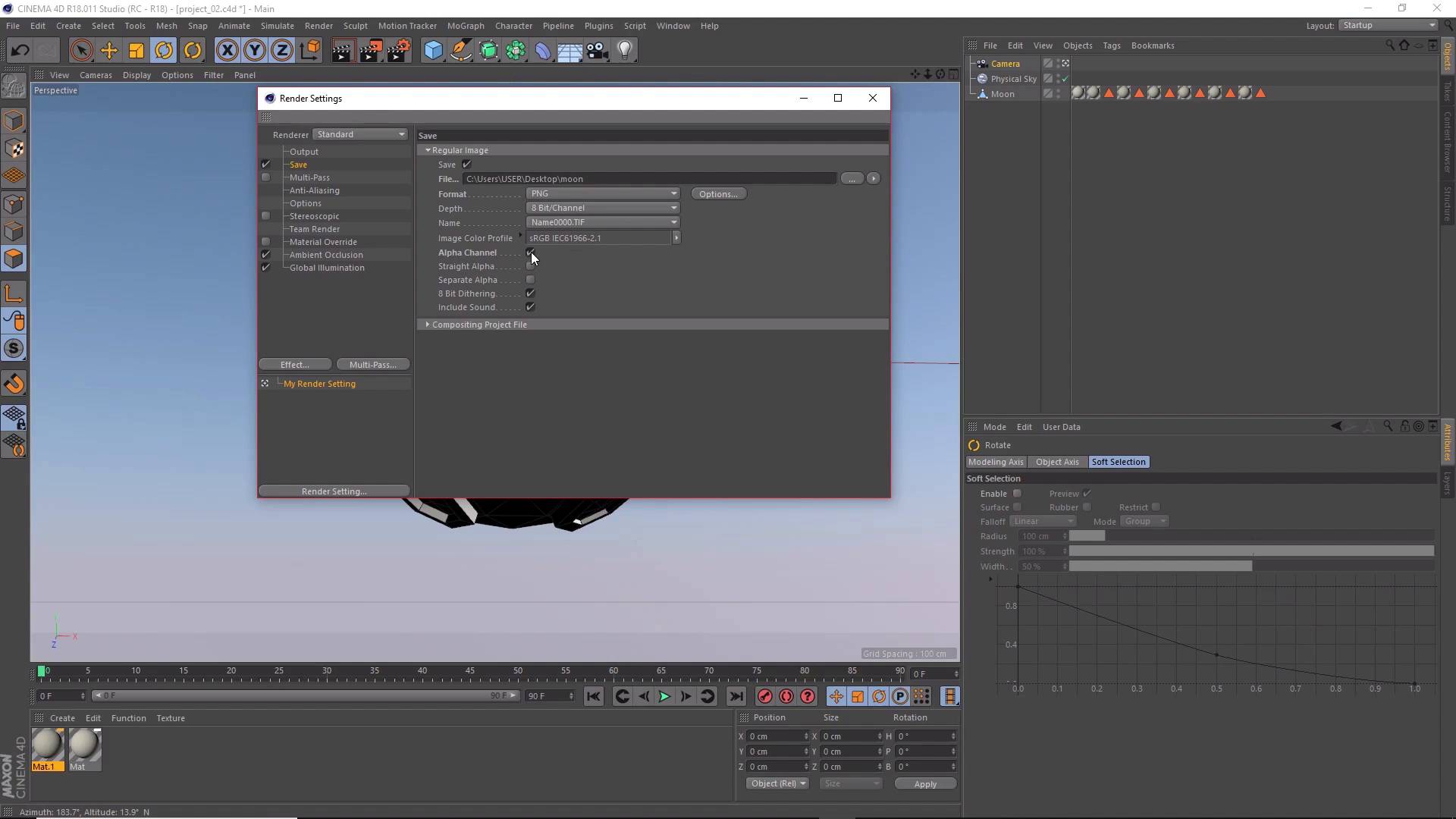
Task: Open the Falloff dropdown set to Linear
Action: [x=1043, y=521]
